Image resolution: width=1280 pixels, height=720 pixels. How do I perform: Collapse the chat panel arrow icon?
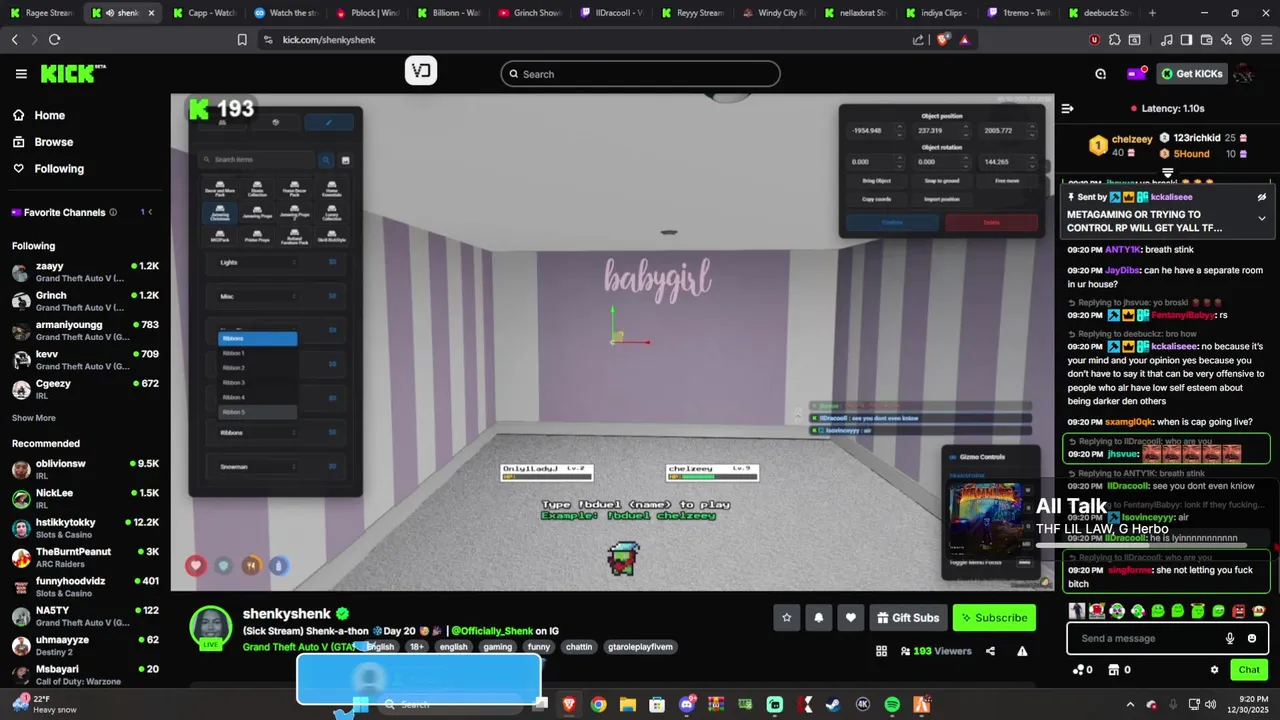tap(1067, 108)
